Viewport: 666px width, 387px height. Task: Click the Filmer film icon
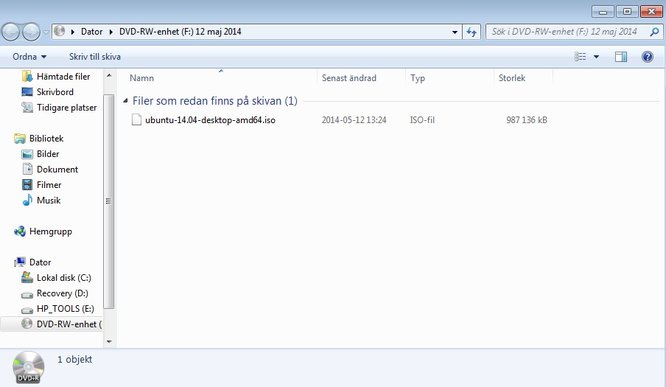click(x=27, y=185)
